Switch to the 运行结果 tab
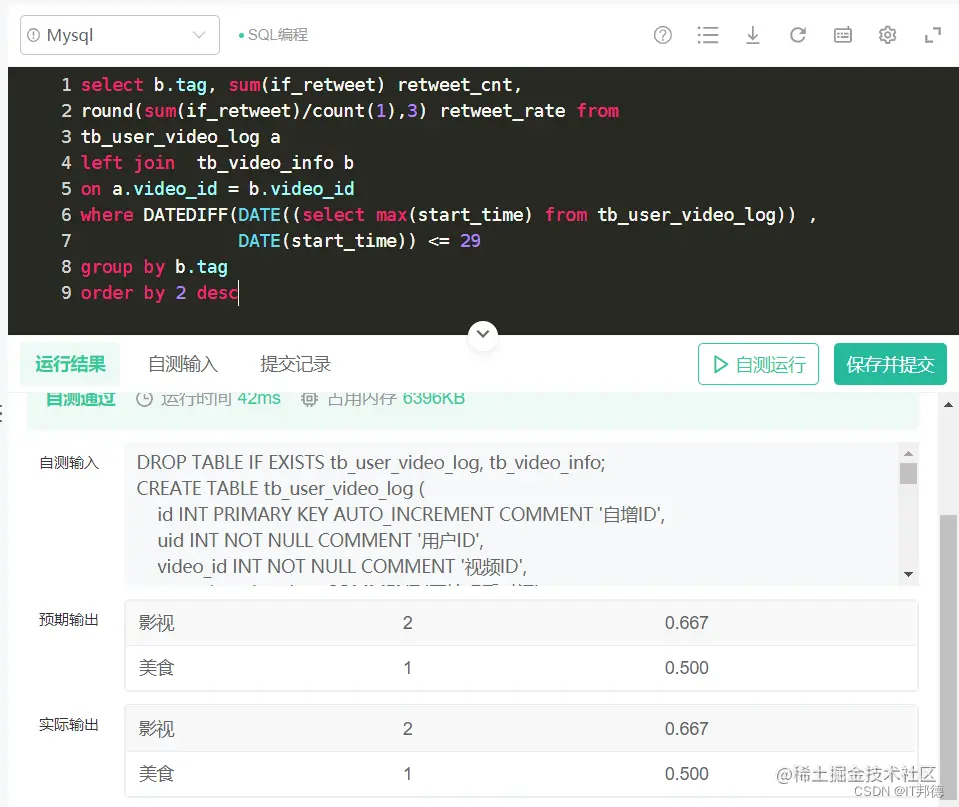Viewport: 959px width, 807px height. click(x=70, y=364)
